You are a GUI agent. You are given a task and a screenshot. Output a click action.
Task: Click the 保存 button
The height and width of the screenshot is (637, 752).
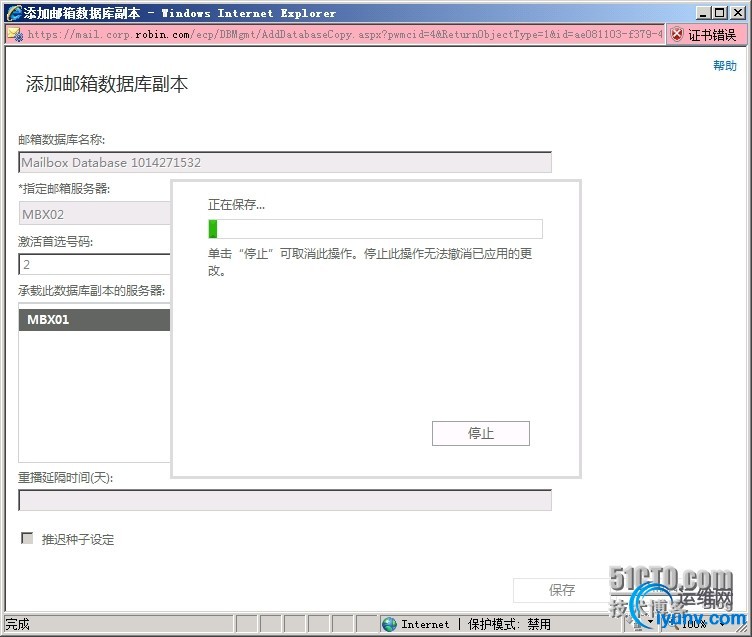562,590
